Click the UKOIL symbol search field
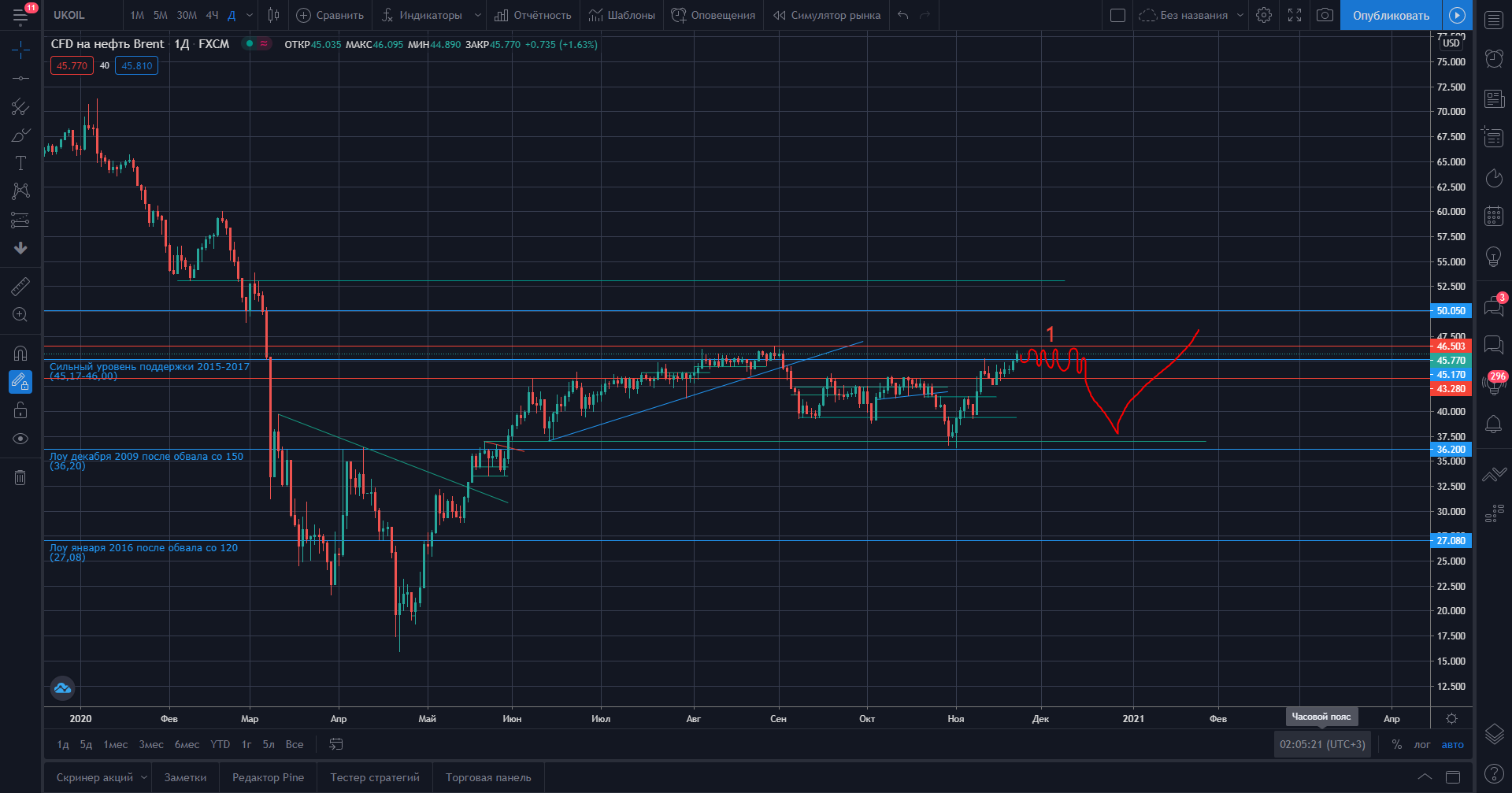Viewport: 1512px width, 793px height. point(79,15)
